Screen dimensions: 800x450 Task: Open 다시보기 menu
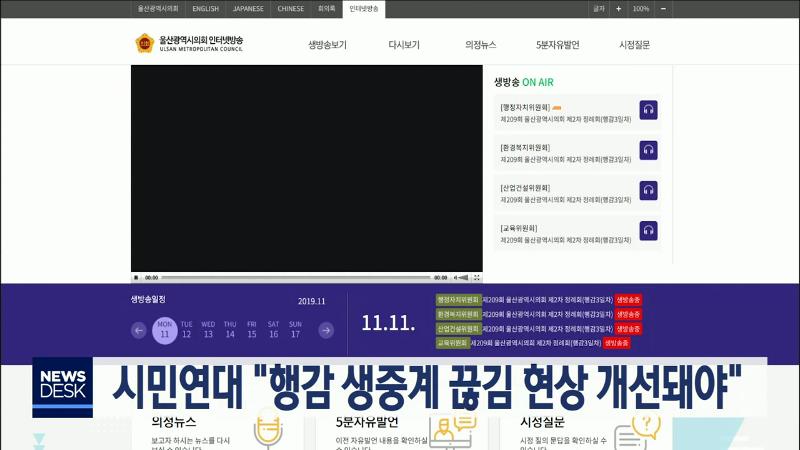[404, 45]
